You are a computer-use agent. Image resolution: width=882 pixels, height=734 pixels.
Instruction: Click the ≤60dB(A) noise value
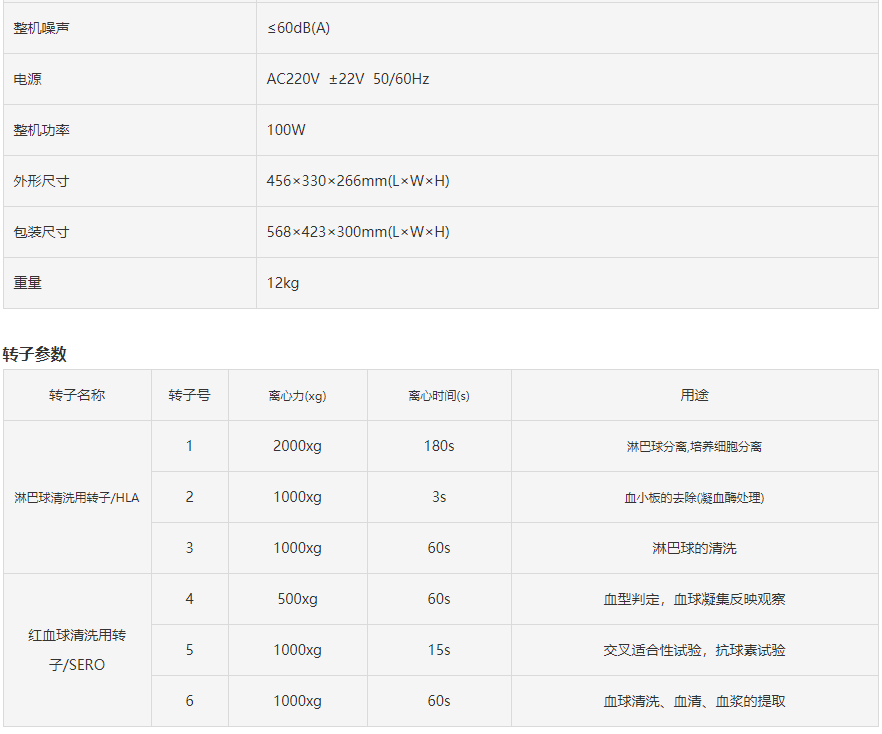[x=298, y=28]
